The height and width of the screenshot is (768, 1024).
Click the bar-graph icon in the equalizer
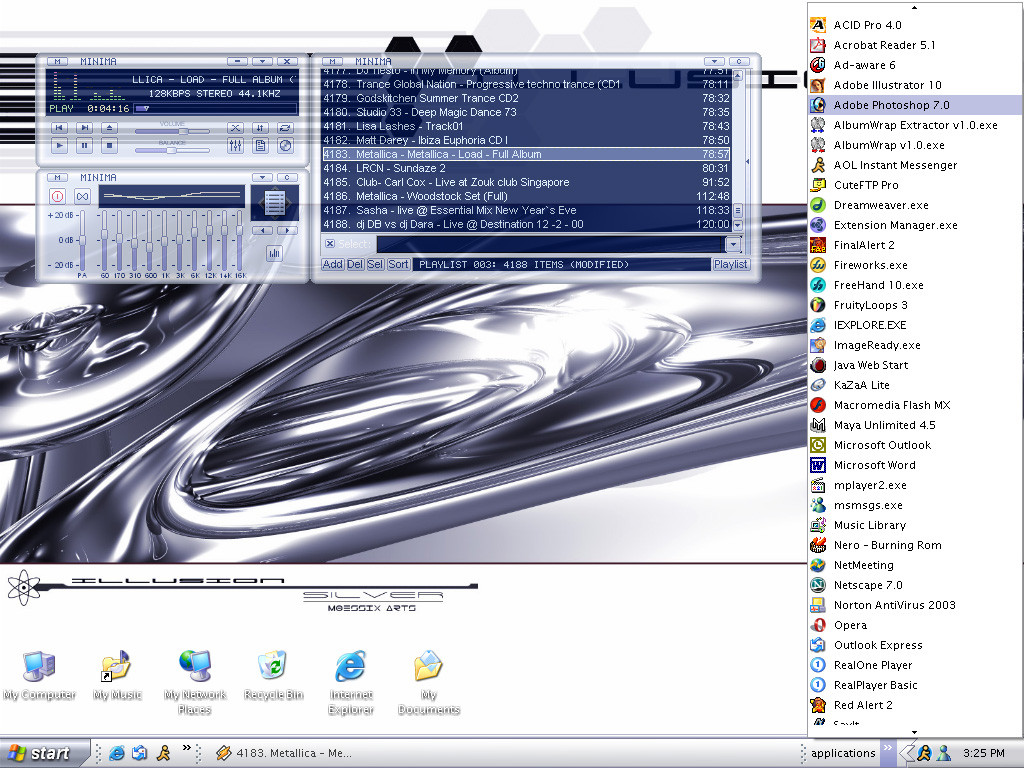point(274,253)
